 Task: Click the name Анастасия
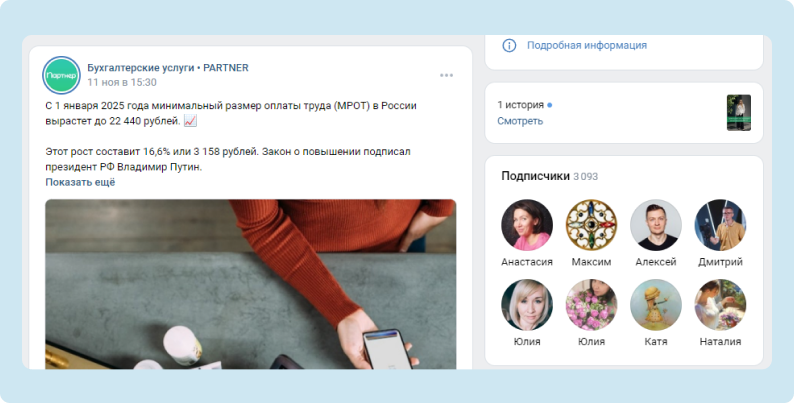[527, 262]
